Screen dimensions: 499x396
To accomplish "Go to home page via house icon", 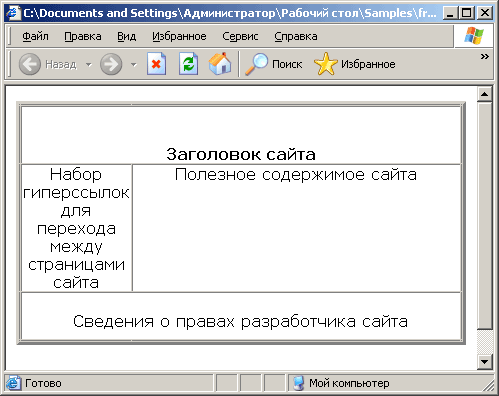I will coord(220,64).
